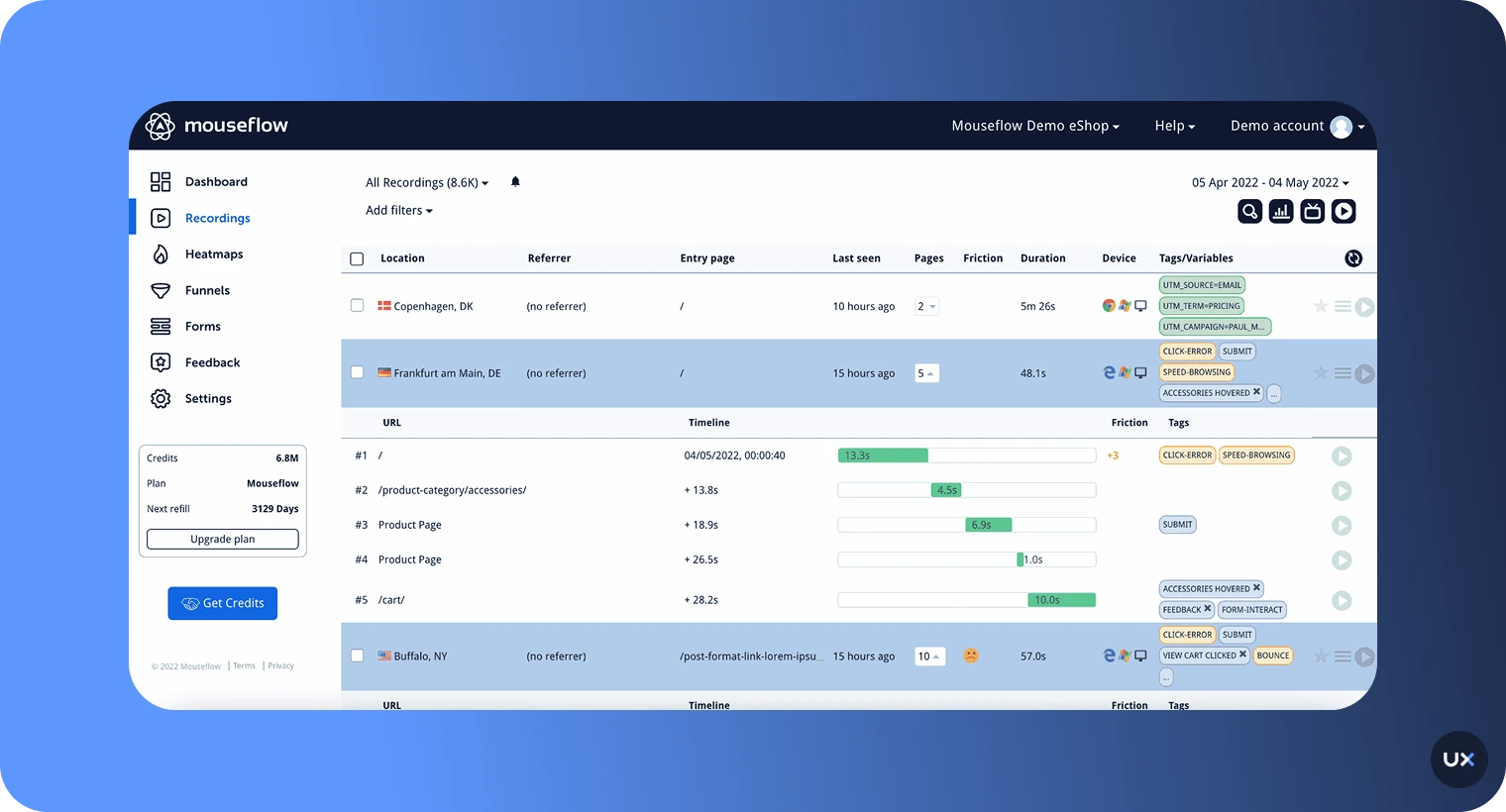Image resolution: width=1506 pixels, height=812 pixels.
Task: Remove the FEEDBACK tag on /cart/ page
Action: pyautogui.click(x=1207, y=609)
